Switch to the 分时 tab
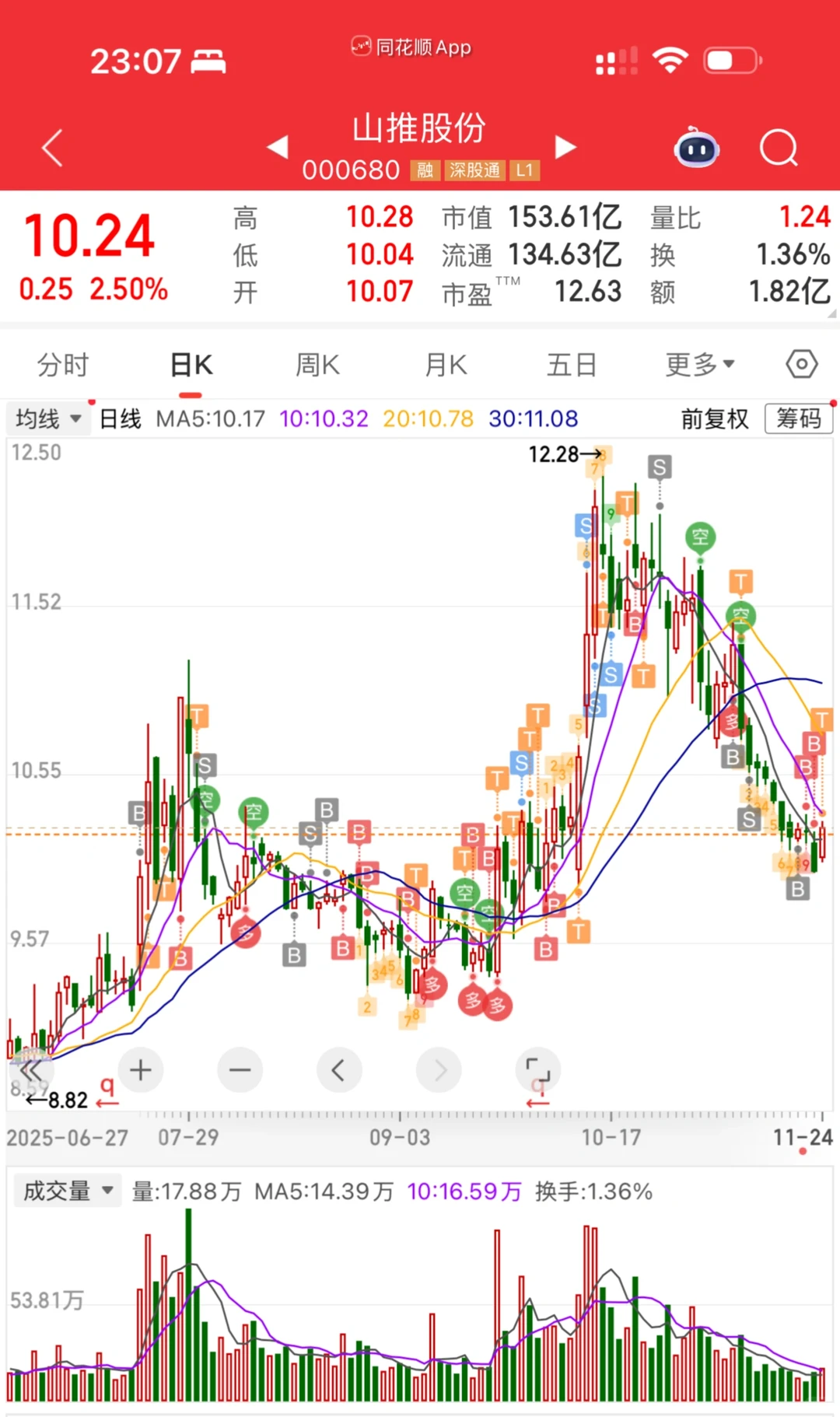Viewport: 840px width, 1417px height. (63, 364)
